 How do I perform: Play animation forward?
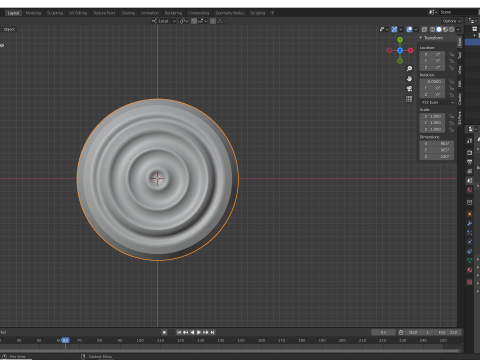199,332
